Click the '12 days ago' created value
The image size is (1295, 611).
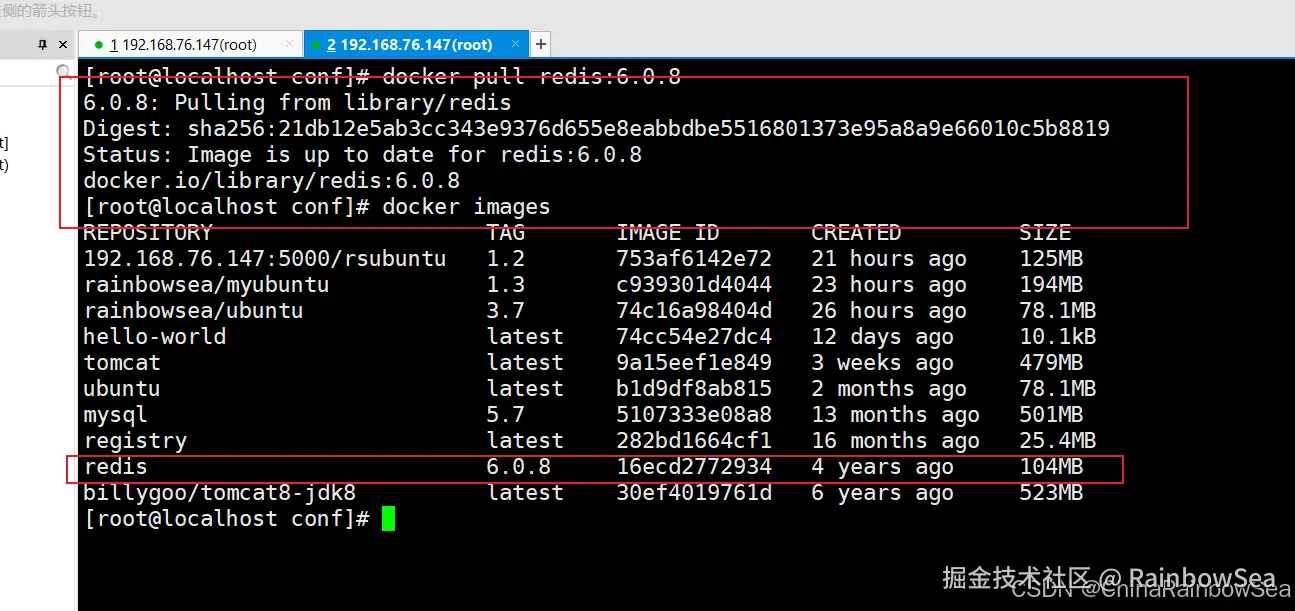point(882,336)
